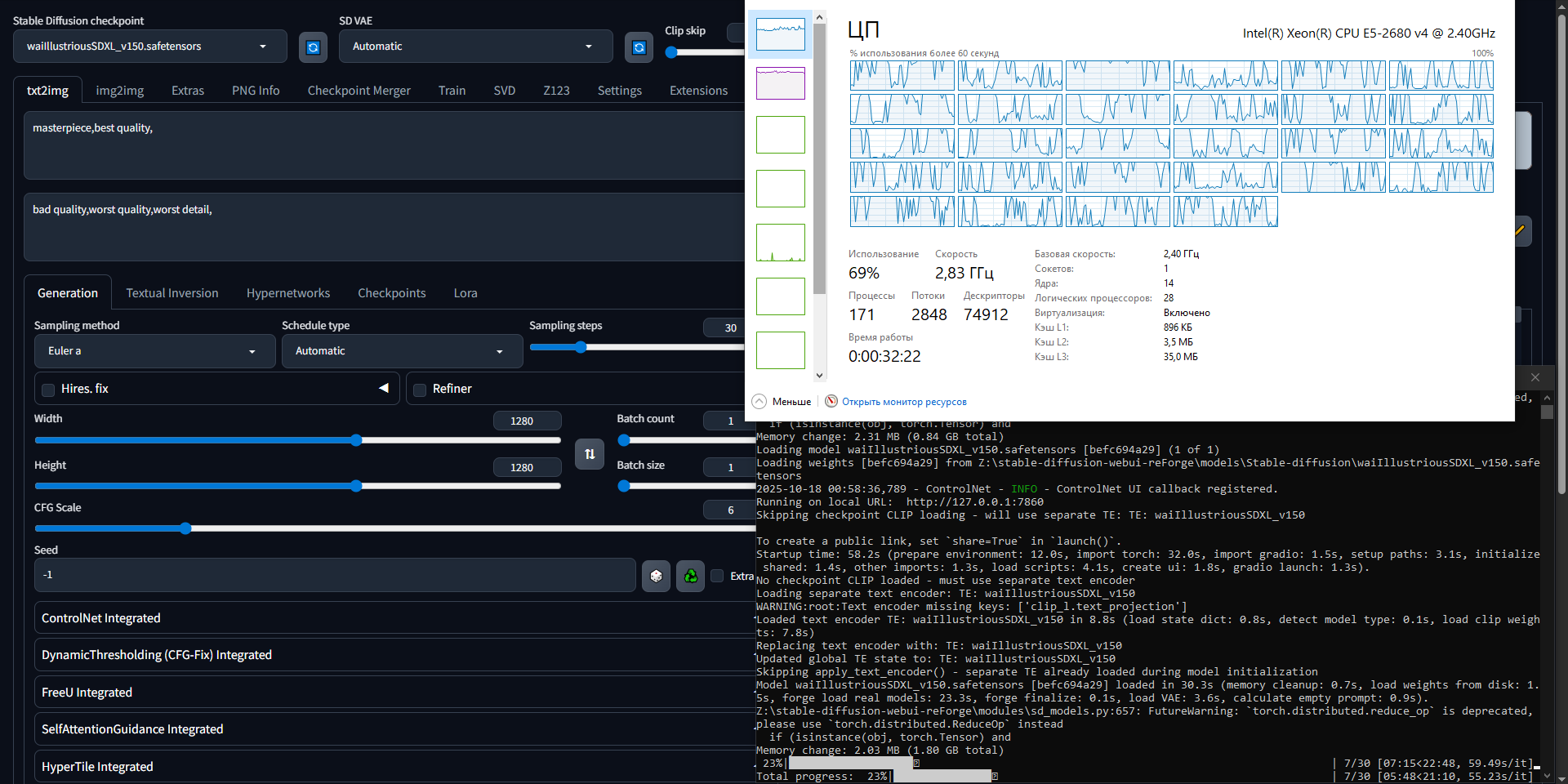The height and width of the screenshot is (784, 1568).
Task: Enable the Hires. fix checkbox
Action: pos(48,390)
